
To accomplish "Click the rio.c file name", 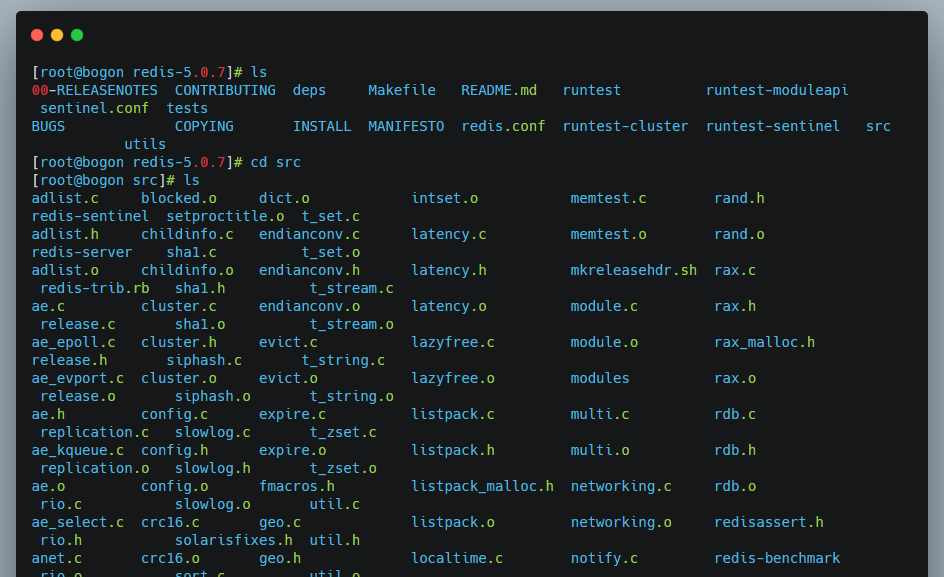I will (61, 504).
